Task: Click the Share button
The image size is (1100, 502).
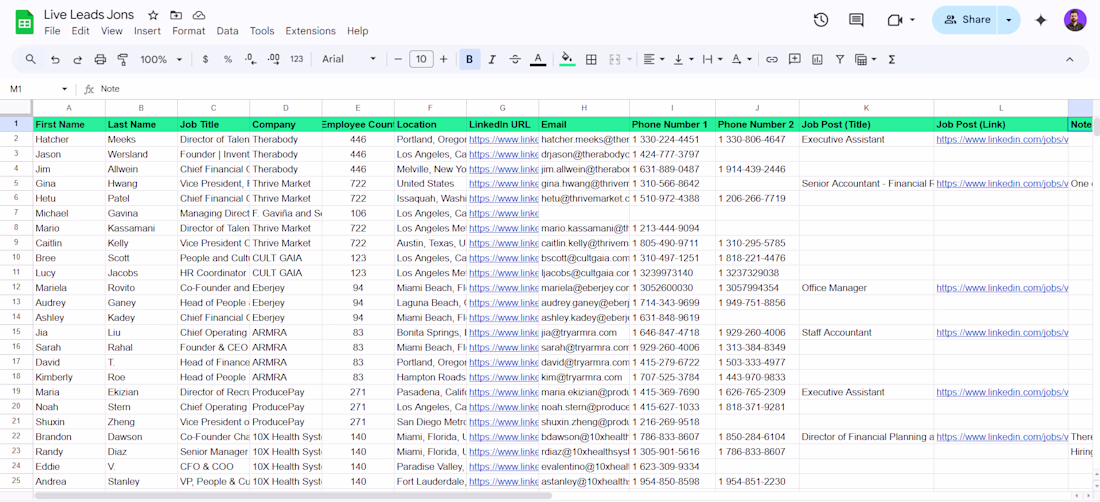Action: (967, 20)
